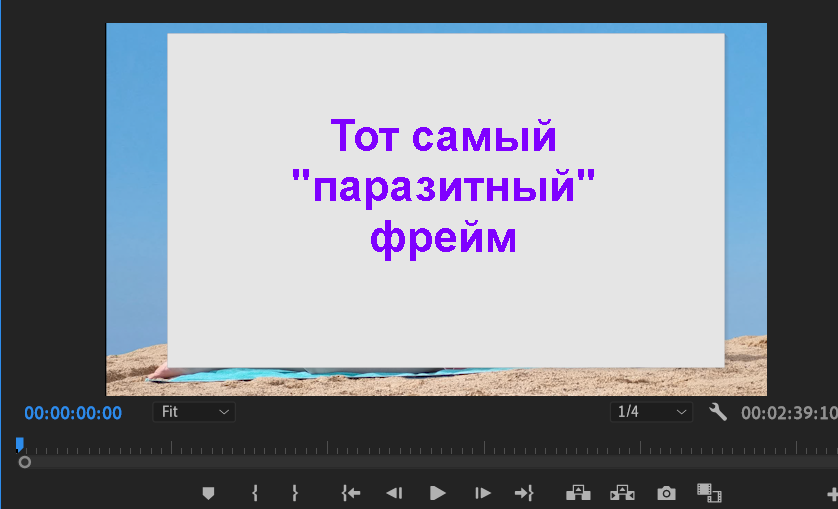
Task: Open the Fit zoom level dropdown
Action: tap(194, 412)
